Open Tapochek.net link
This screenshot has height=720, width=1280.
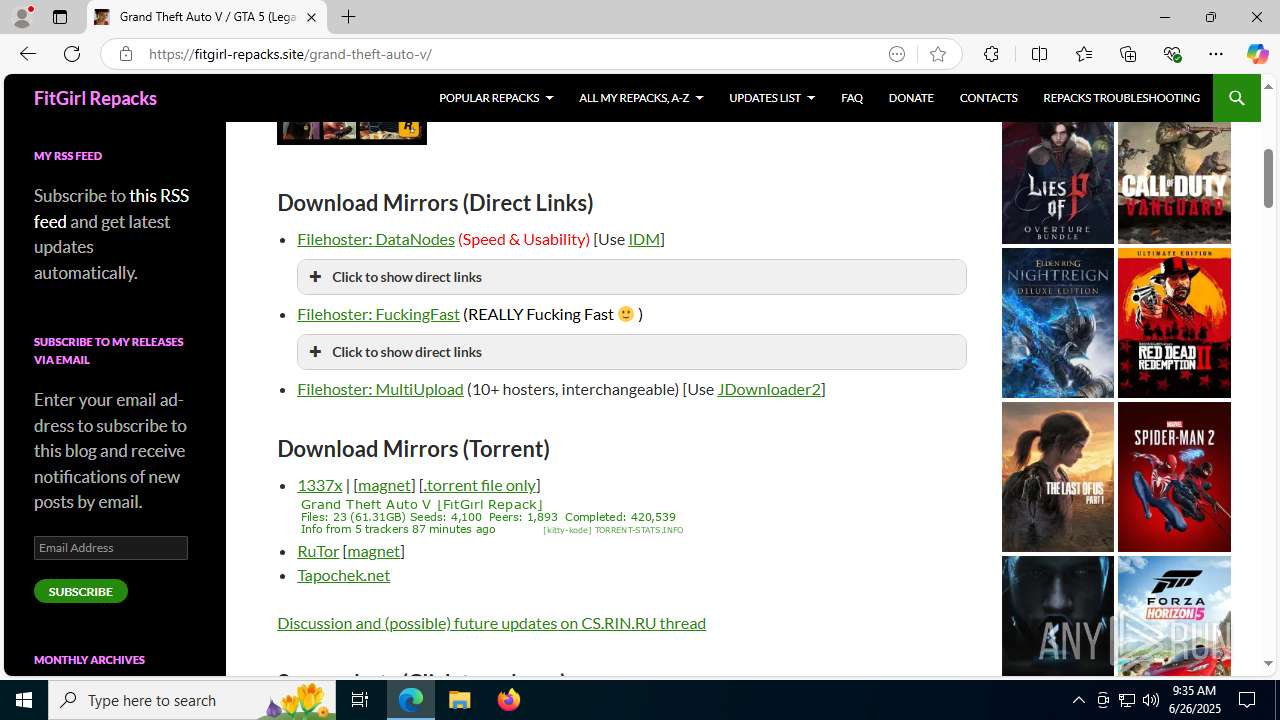[x=343, y=575]
